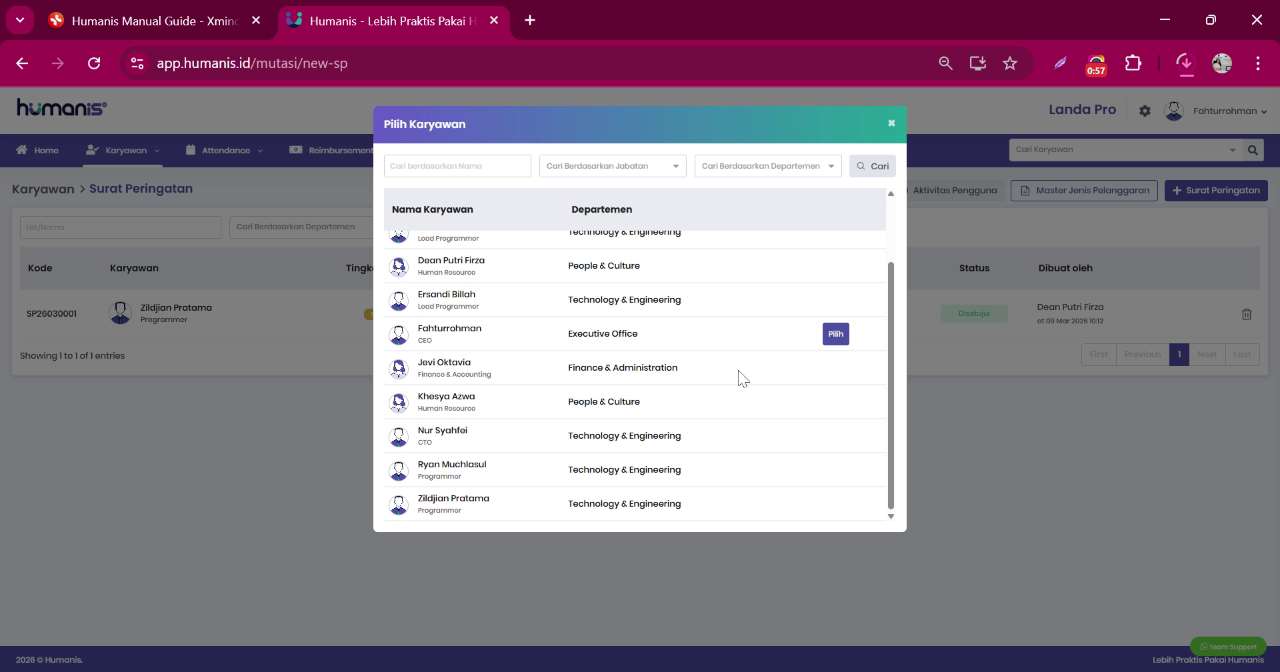Open a new browser tab
Image resolution: width=1280 pixels, height=672 pixels.
click(x=529, y=20)
